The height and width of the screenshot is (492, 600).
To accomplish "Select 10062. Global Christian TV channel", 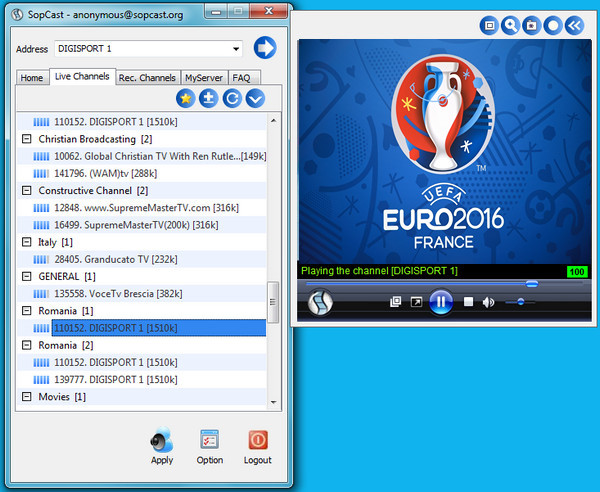I will point(142,156).
